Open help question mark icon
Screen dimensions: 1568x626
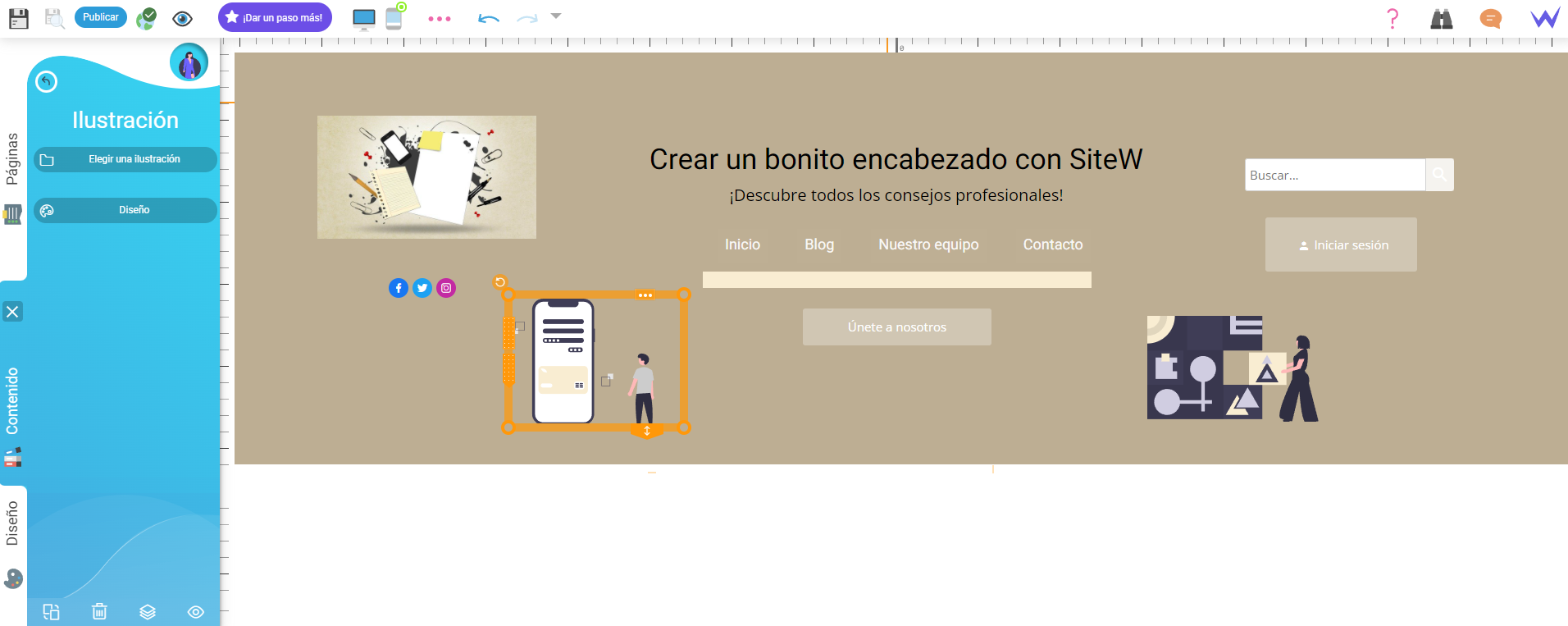click(x=1393, y=18)
